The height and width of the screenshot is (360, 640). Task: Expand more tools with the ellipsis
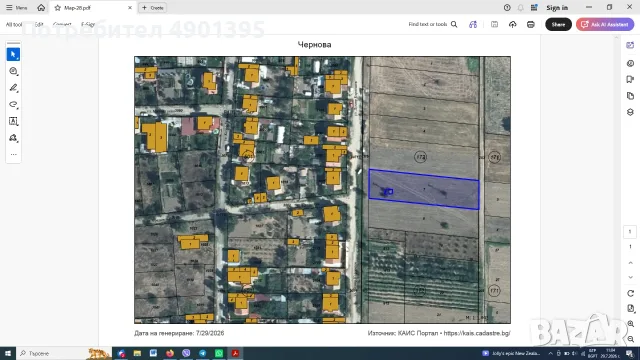point(13,154)
